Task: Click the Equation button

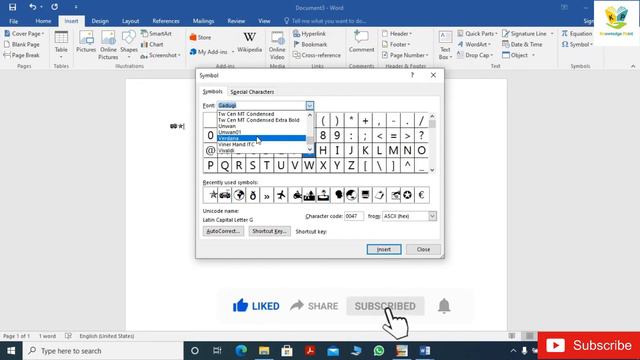Action: click(x=577, y=33)
